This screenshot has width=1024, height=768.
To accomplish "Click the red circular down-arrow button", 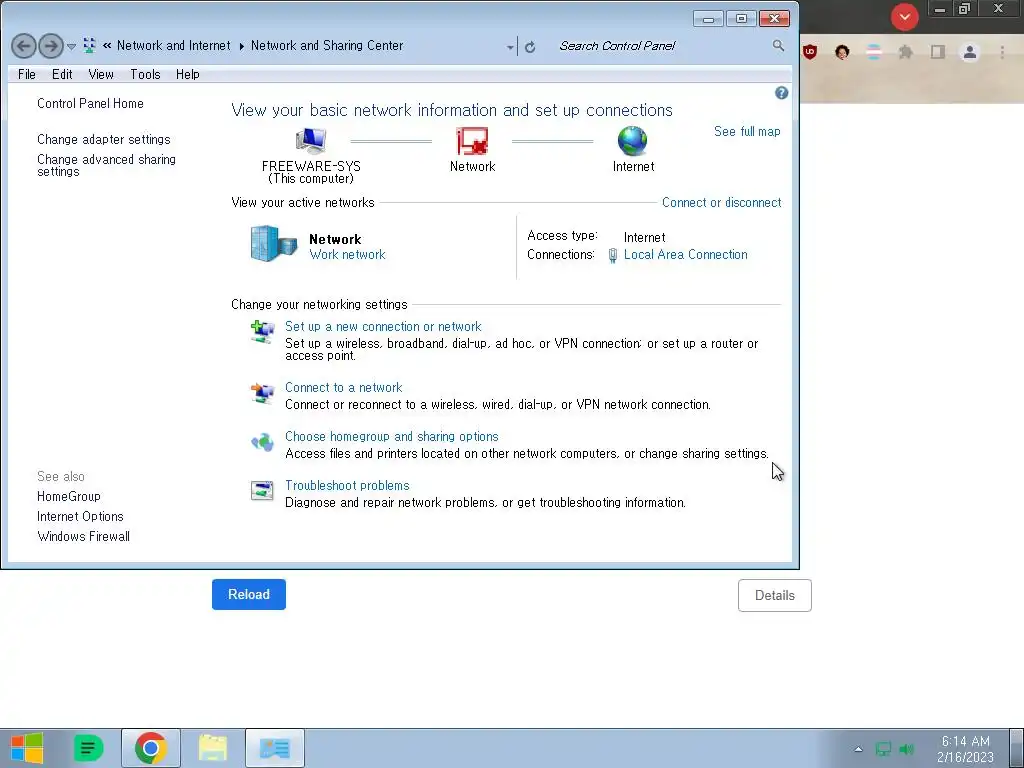I will [x=904, y=17].
